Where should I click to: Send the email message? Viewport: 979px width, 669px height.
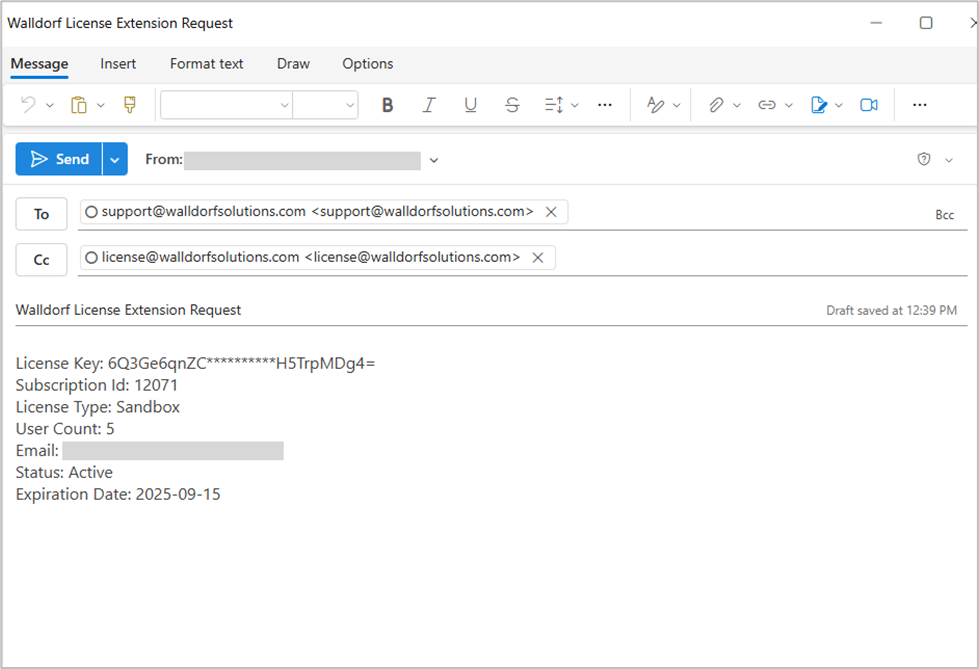(x=60, y=159)
